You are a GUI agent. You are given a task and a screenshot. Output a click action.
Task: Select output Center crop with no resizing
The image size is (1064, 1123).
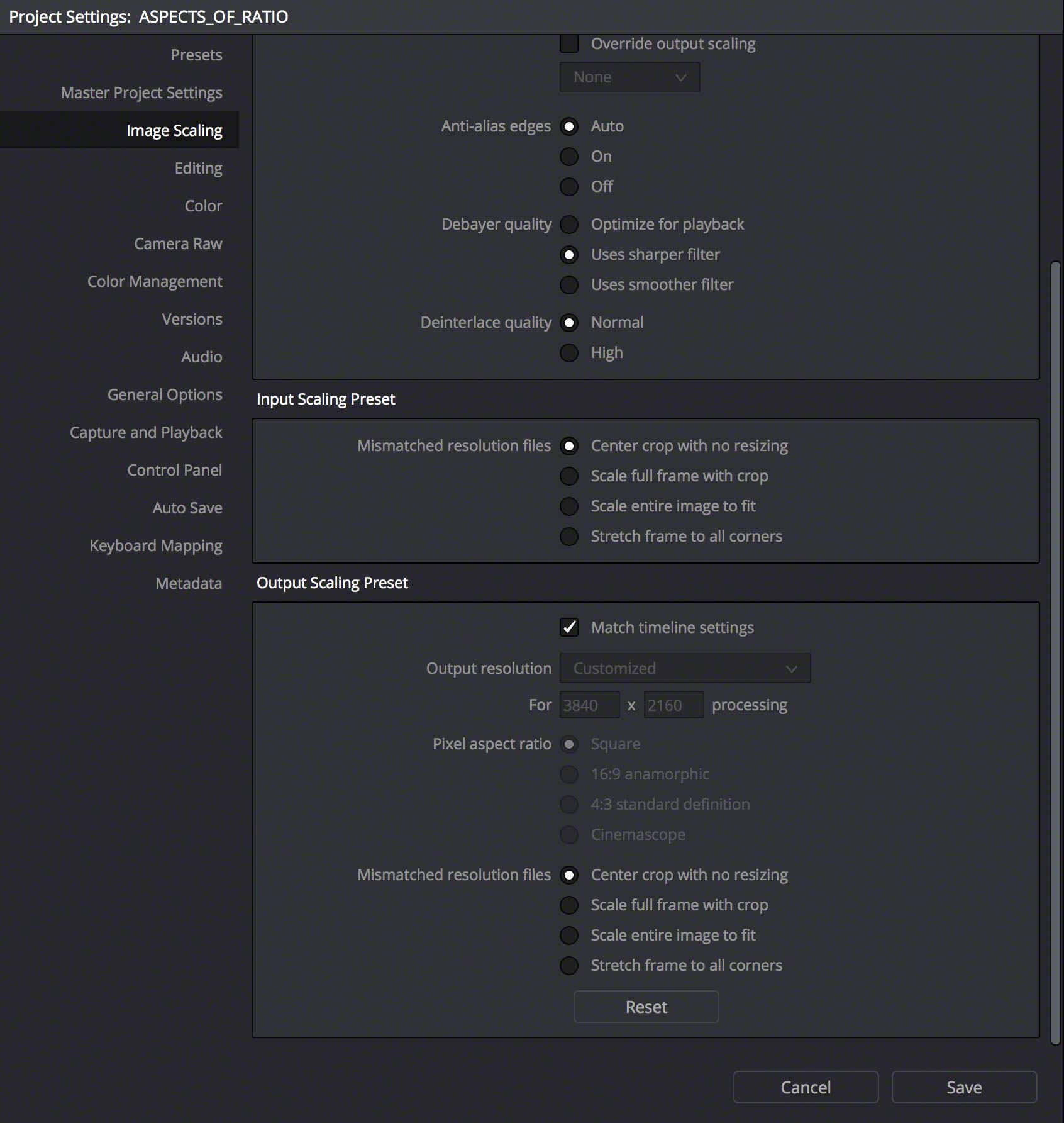(569, 875)
